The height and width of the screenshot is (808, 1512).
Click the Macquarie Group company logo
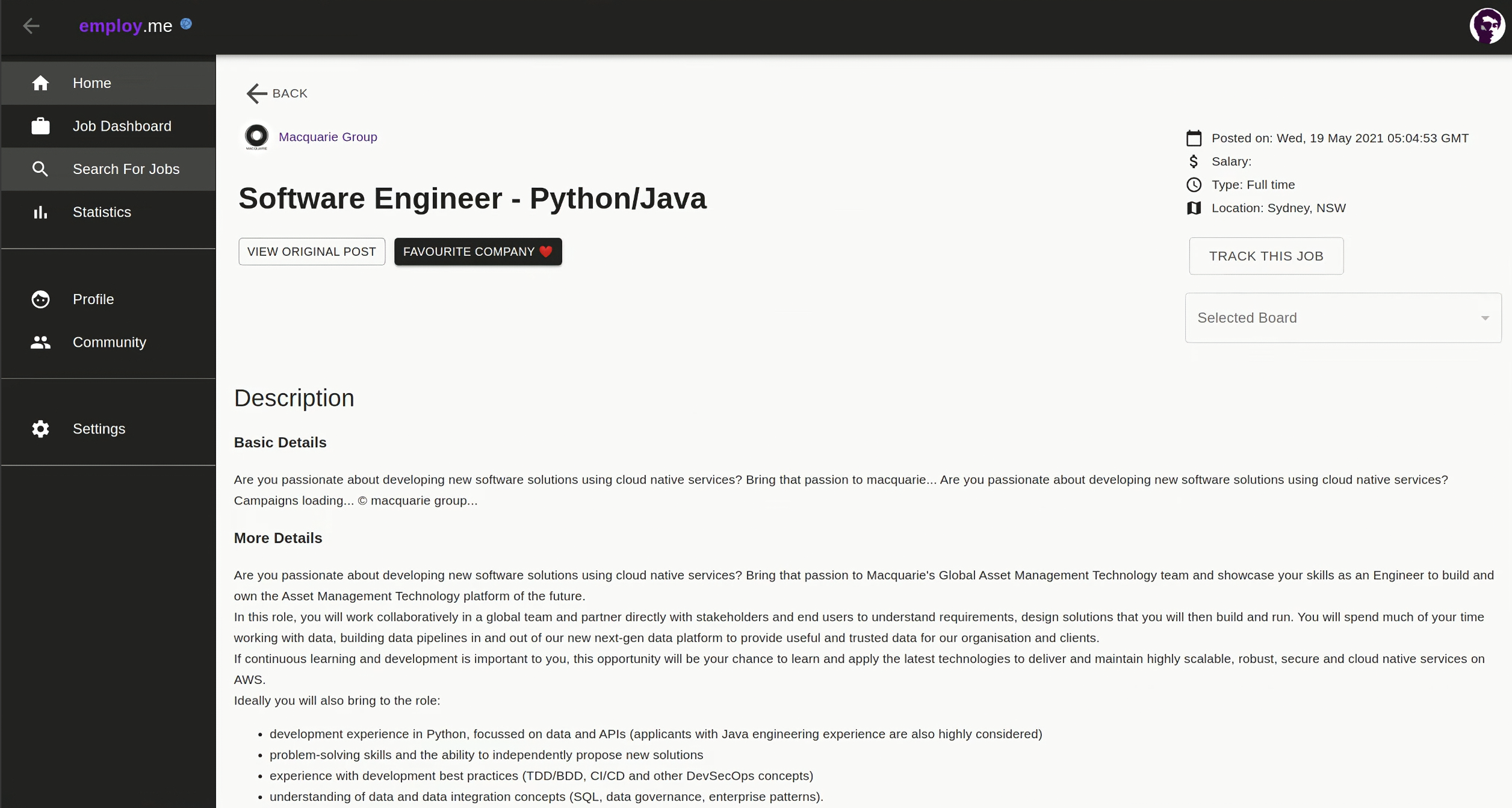point(256,137)
